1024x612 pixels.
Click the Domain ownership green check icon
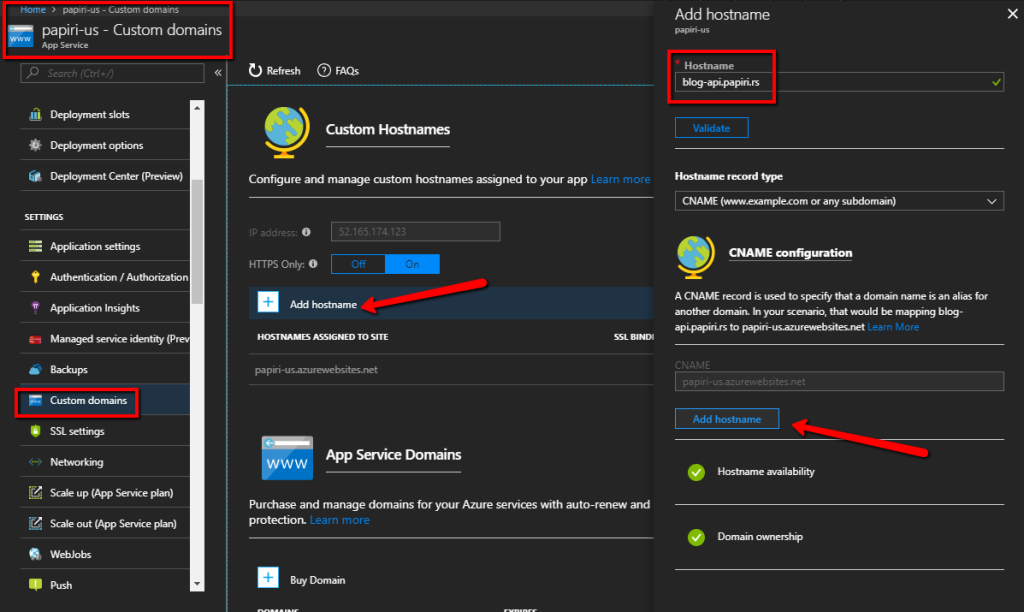tap(696, 537)
